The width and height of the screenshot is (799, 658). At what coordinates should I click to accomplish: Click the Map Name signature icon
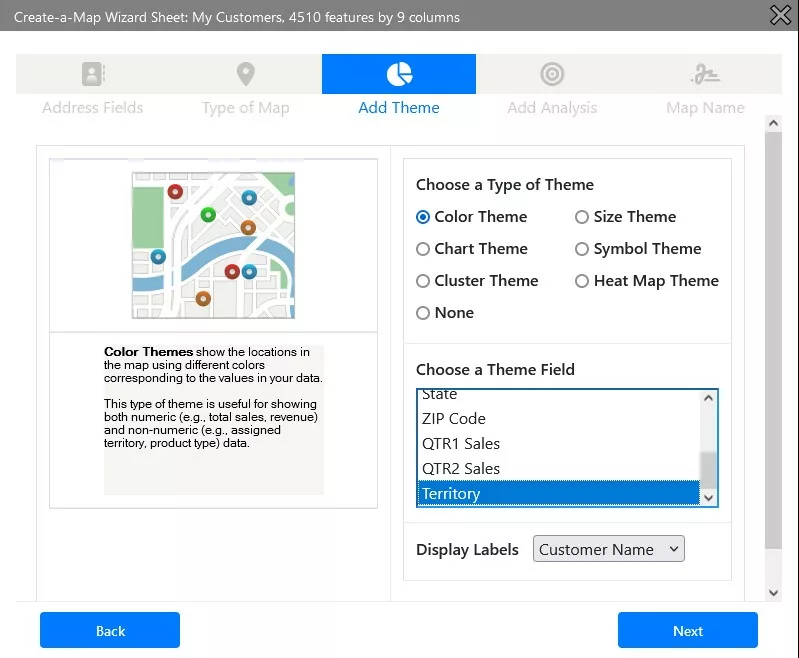point(705,74)
